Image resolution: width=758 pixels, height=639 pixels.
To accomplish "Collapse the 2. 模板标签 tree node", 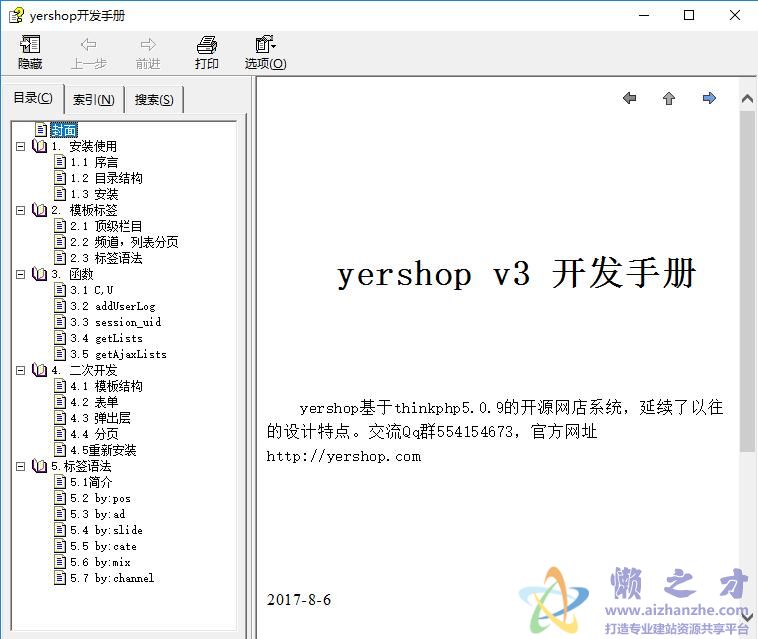I will [x=20, y=210].
